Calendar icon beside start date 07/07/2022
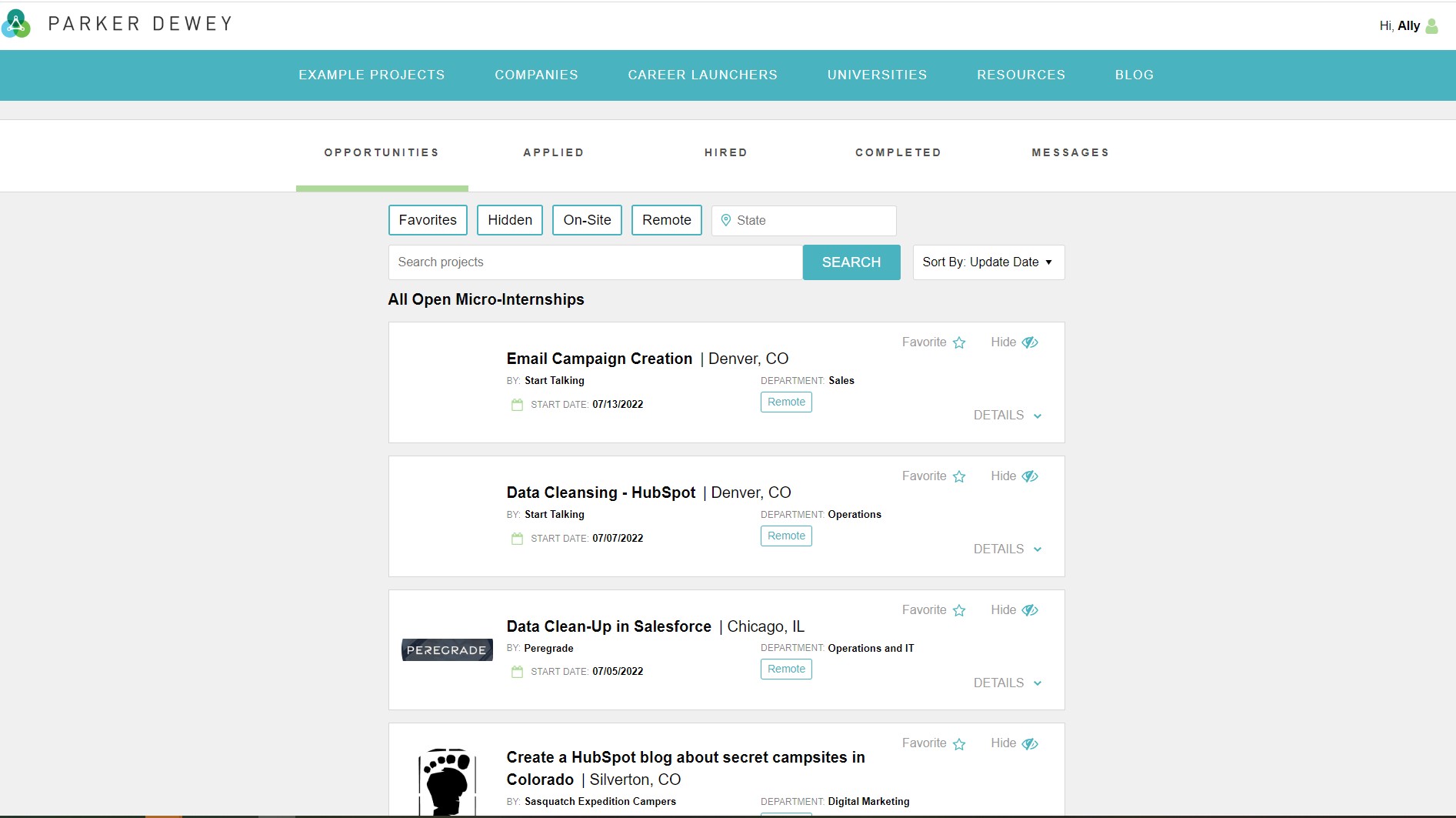This screenshot has width=1456, height=818. (517, 539)
